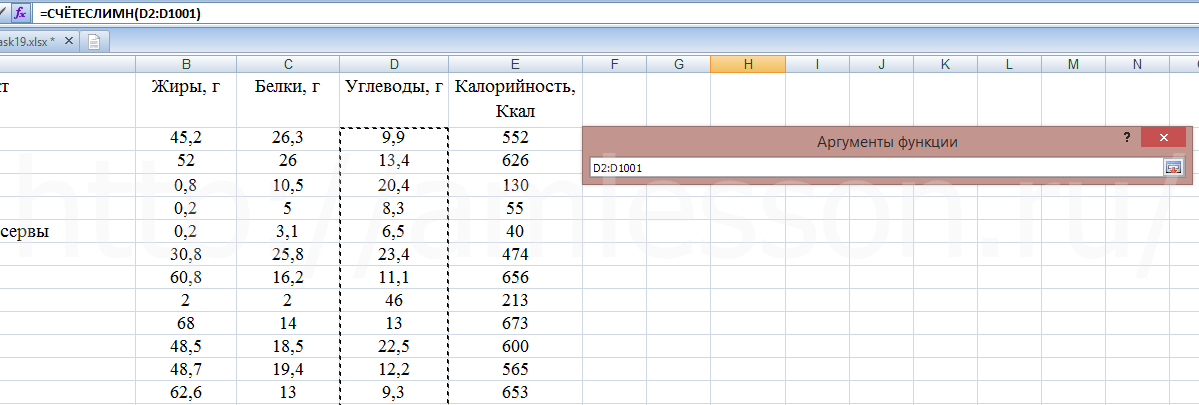Select column F header
Viewport: 1199px width, 405px height.
[x=614, y=65]
